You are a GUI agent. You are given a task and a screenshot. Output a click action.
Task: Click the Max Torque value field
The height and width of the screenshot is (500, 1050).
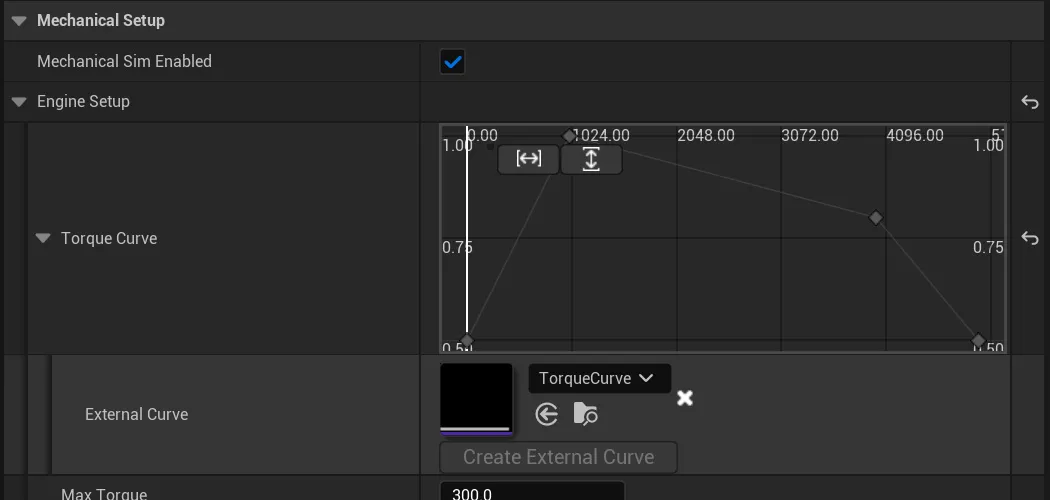(x=532, y=491)
